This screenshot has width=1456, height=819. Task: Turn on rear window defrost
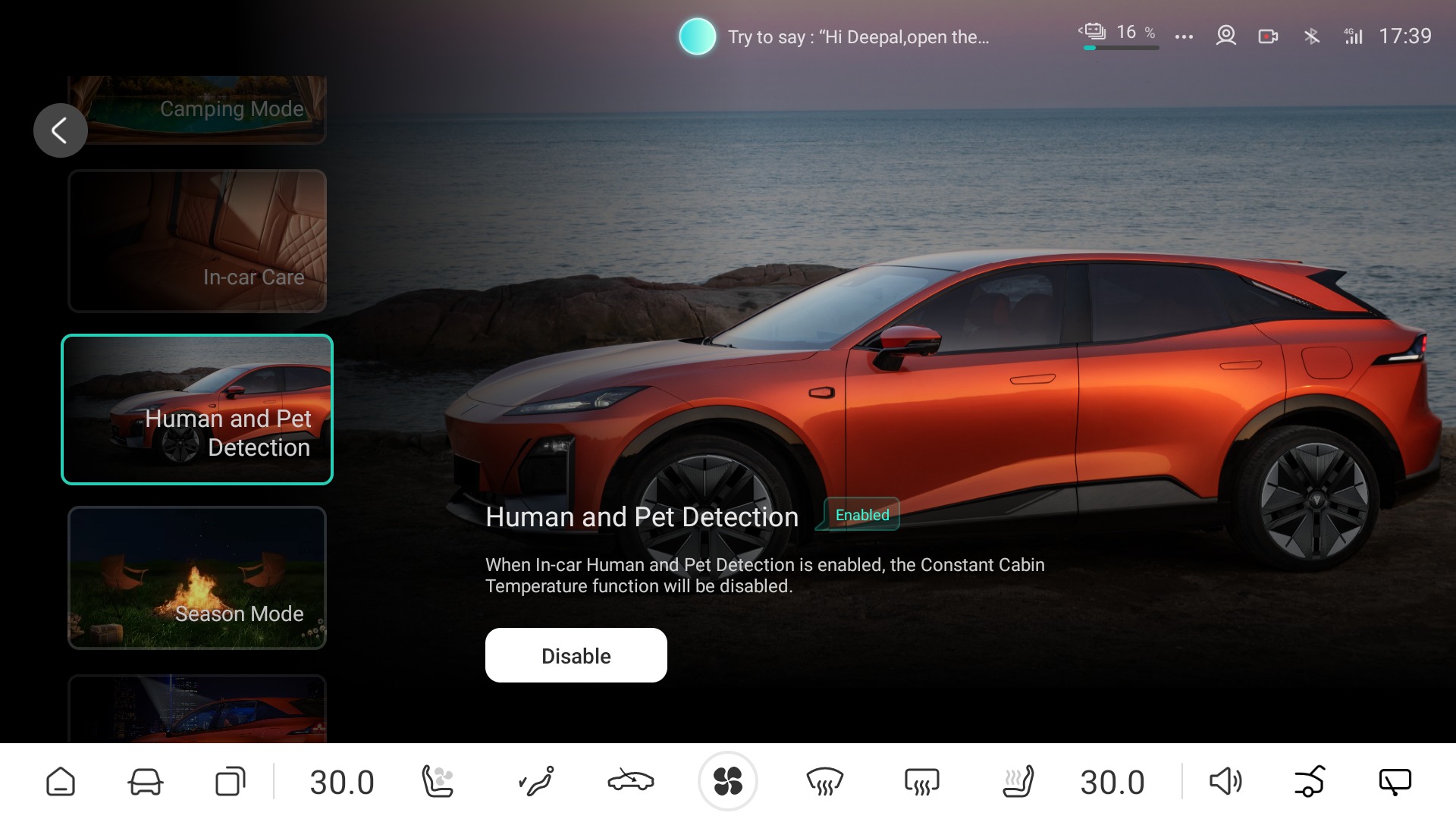tap(921, 781)
